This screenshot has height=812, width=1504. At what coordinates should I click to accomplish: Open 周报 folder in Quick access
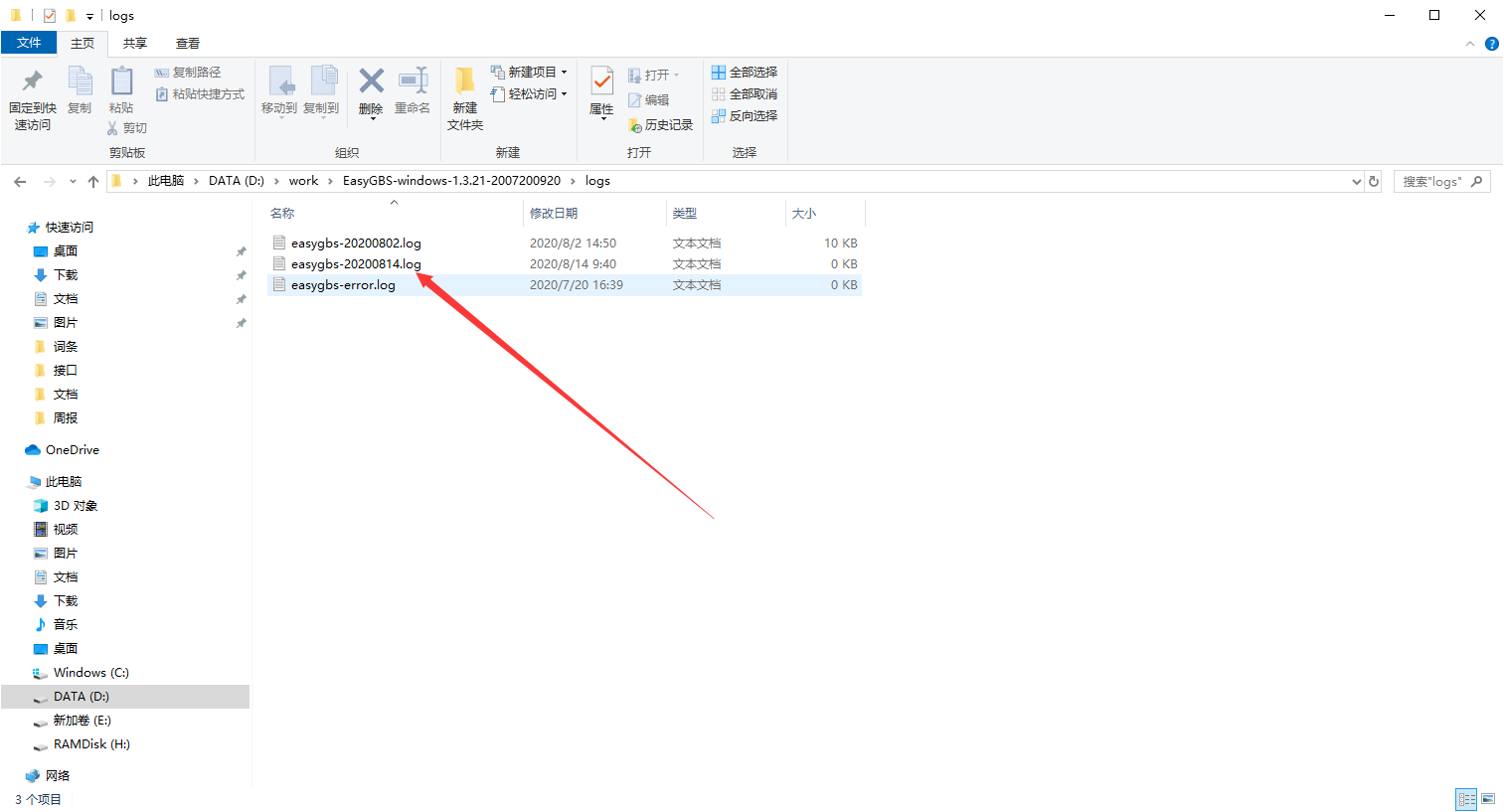[56, 418]
